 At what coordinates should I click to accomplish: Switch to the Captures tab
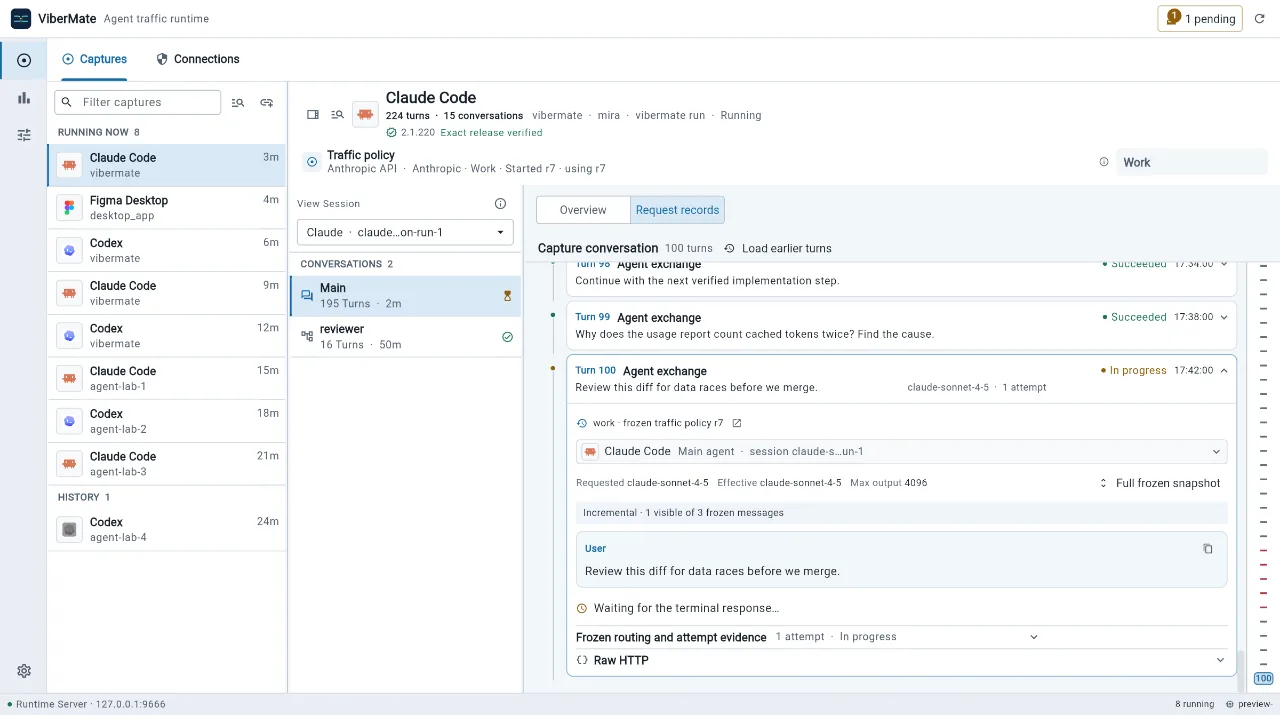pos(95,59)
